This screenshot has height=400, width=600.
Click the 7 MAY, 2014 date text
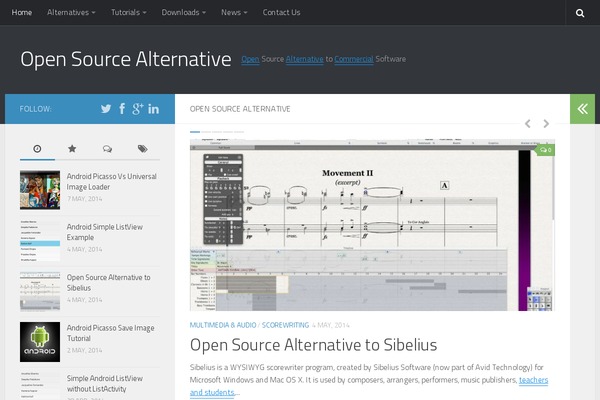[x=85, y=199]
